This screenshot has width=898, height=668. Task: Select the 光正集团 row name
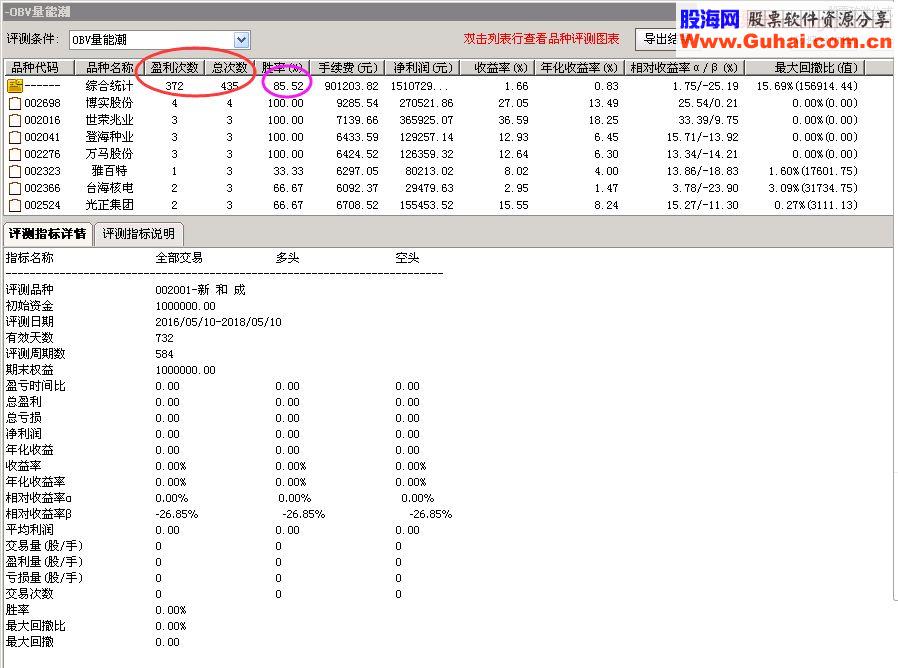click(x=109, y=205)
